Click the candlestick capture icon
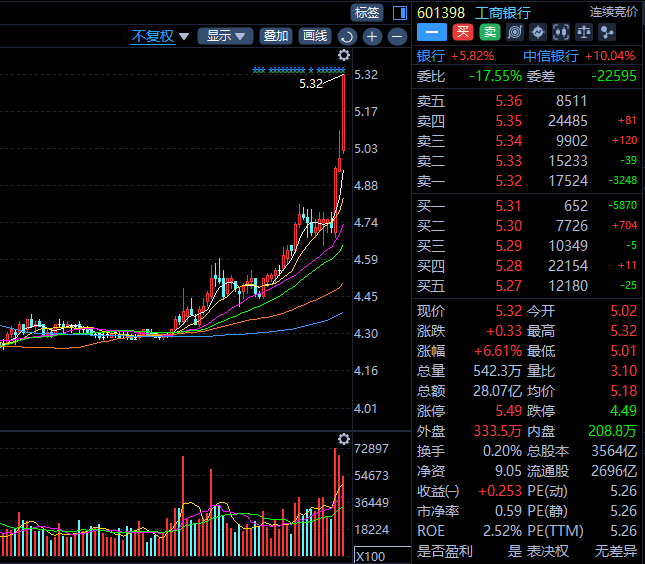The height and width of the screenshot is (564, 645). pyautogui.click(x=561, y=32)
